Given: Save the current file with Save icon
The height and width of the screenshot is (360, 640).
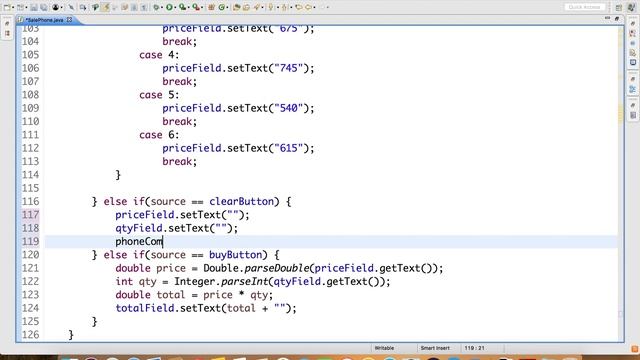Looking at the screenshot, I should 33,7.
